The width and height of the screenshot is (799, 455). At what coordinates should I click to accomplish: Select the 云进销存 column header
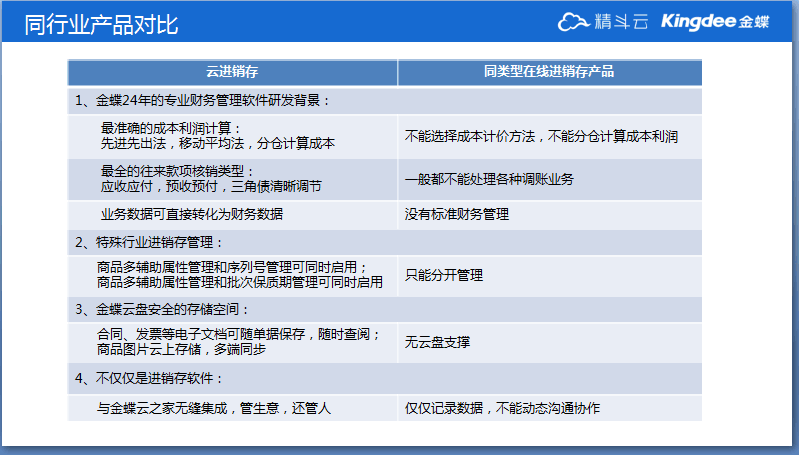pyautogui.click(x=232, y=72)
